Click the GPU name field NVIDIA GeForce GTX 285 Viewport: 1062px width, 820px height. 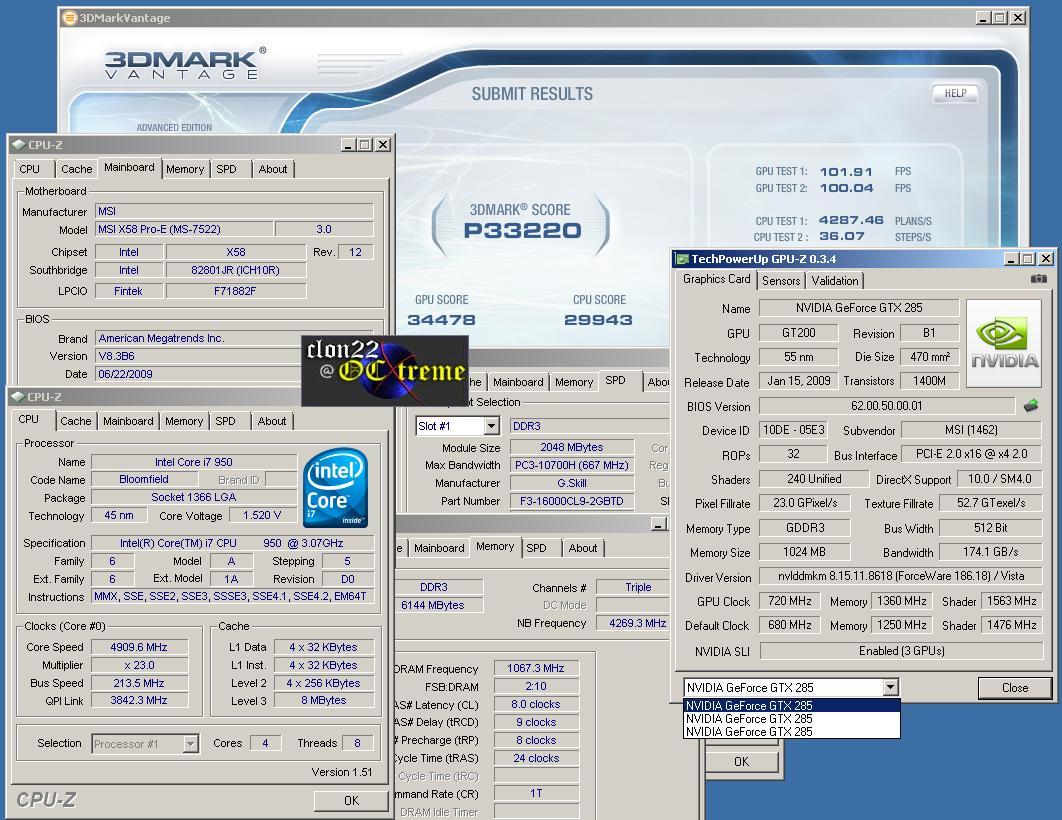coord(859,308)
